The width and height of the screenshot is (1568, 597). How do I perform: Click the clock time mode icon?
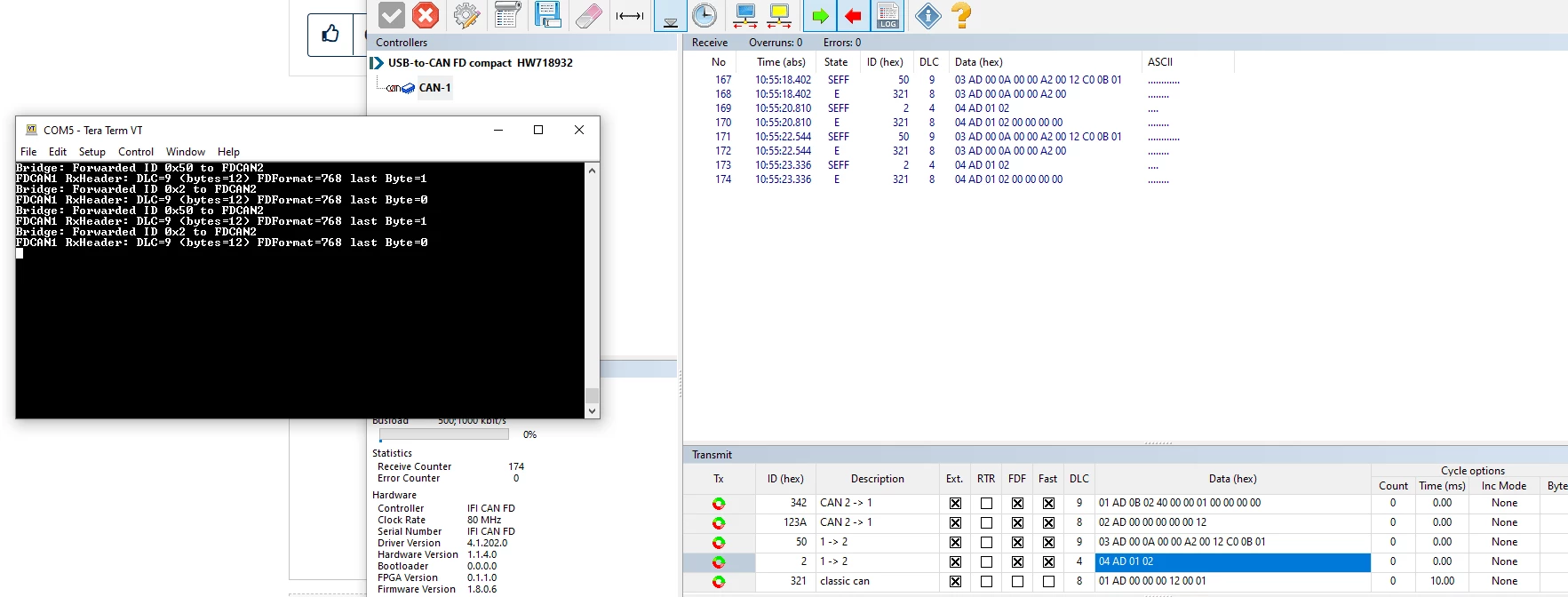pos(704,15)
